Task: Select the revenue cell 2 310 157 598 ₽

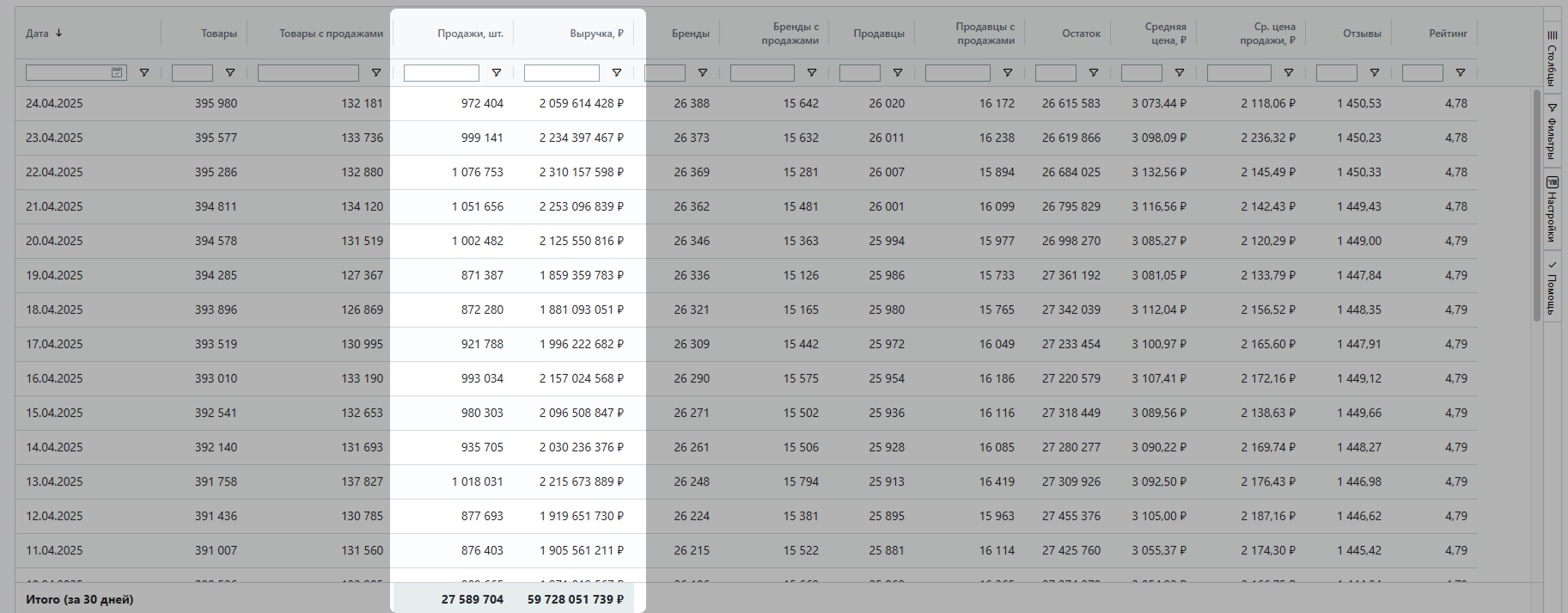Action: coord(582,172)
